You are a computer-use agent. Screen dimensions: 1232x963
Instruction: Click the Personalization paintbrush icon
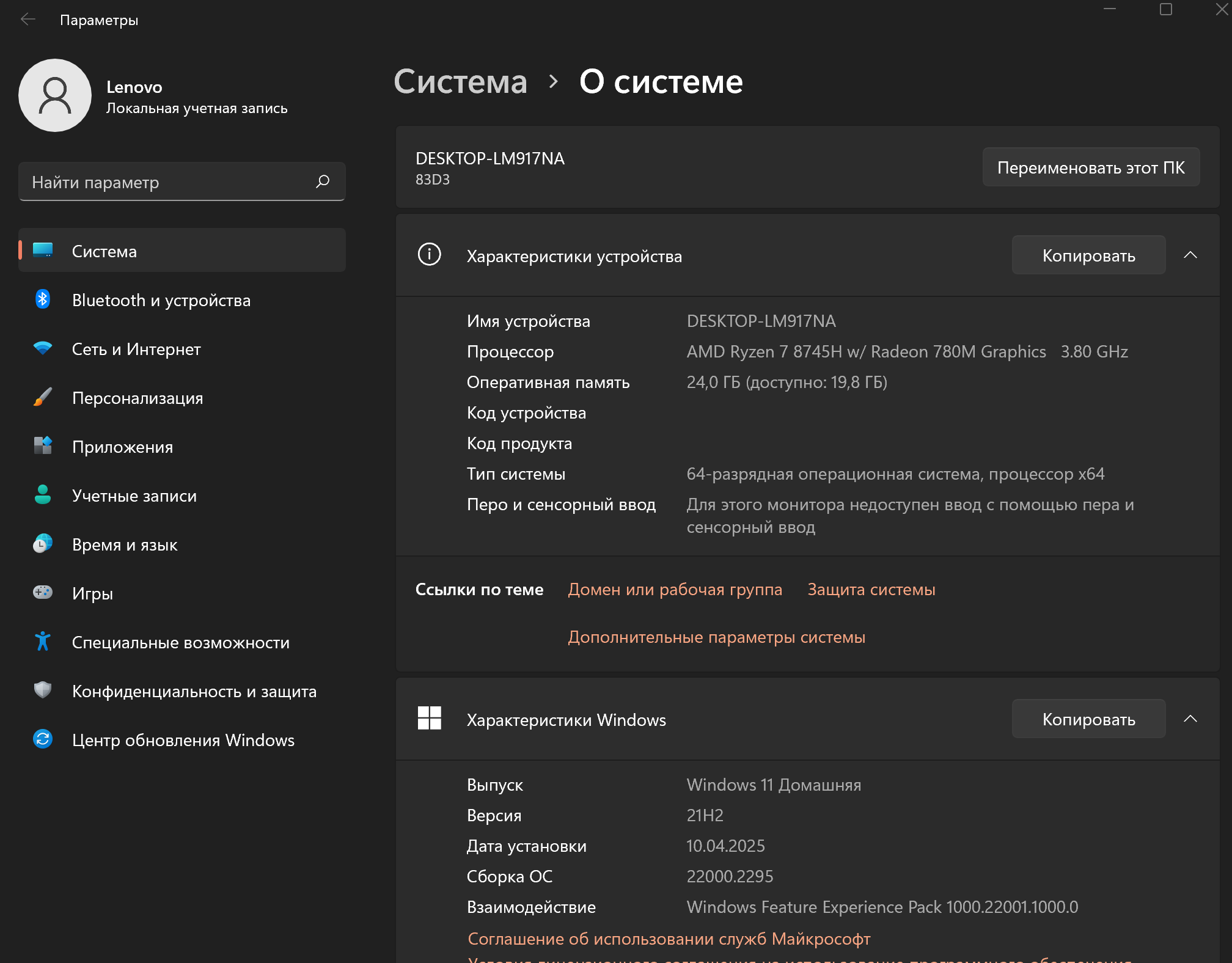43,397
